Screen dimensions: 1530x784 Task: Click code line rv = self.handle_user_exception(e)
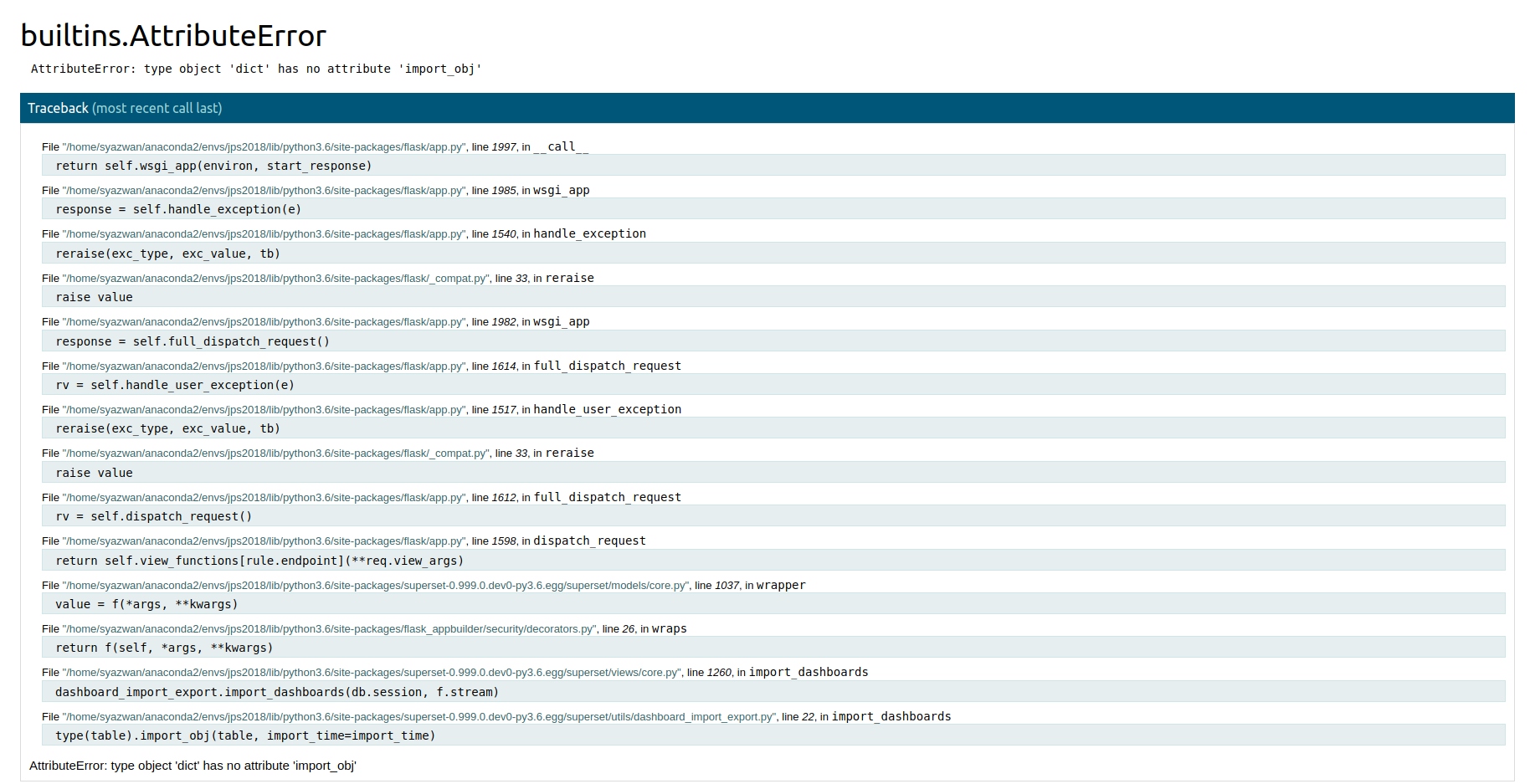coord(773,385)
